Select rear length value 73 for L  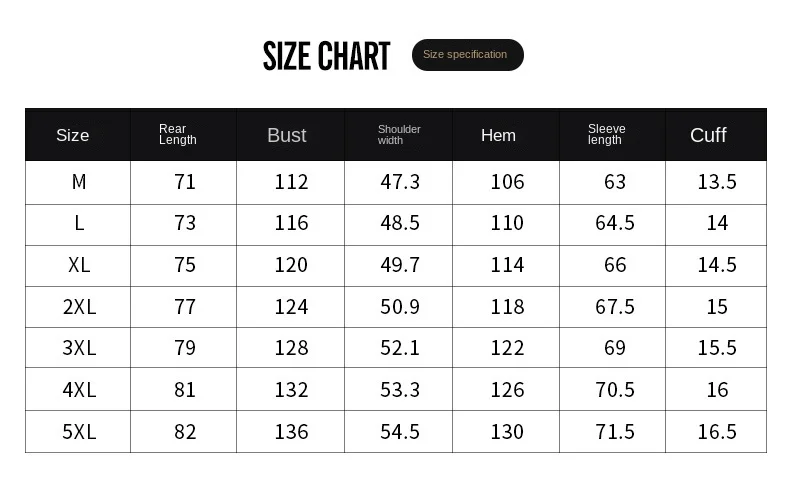point(185,223)
